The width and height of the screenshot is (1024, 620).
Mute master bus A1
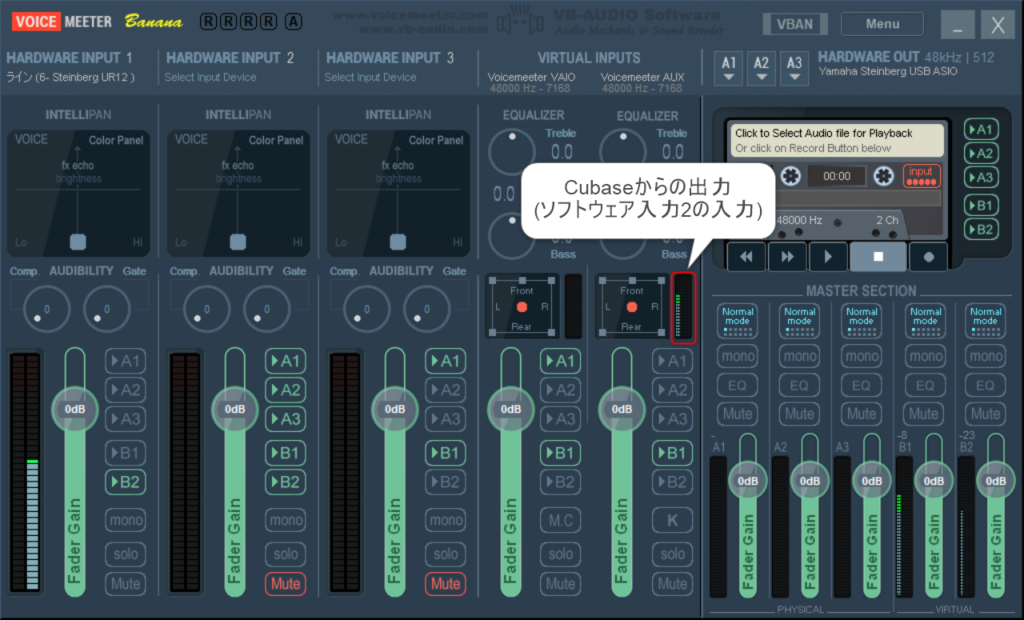pyautogui.click(x=737, y=414)
